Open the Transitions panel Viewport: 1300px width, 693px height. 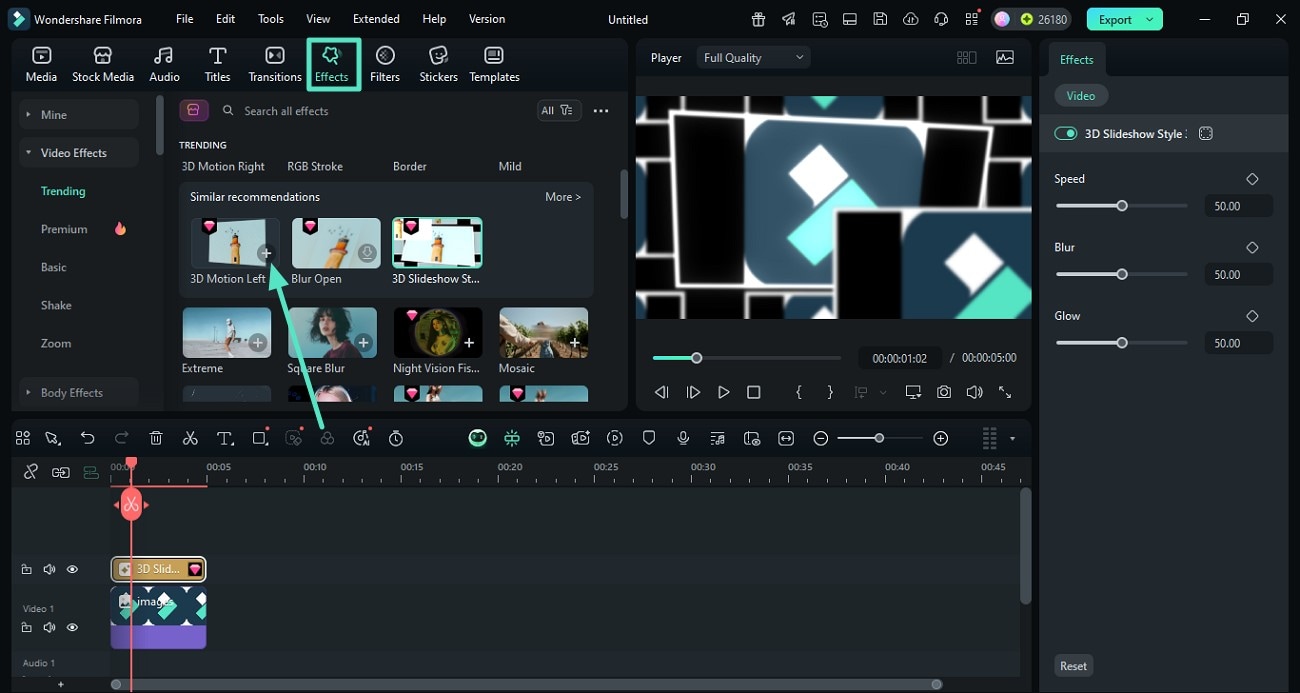tap(275, 64)
